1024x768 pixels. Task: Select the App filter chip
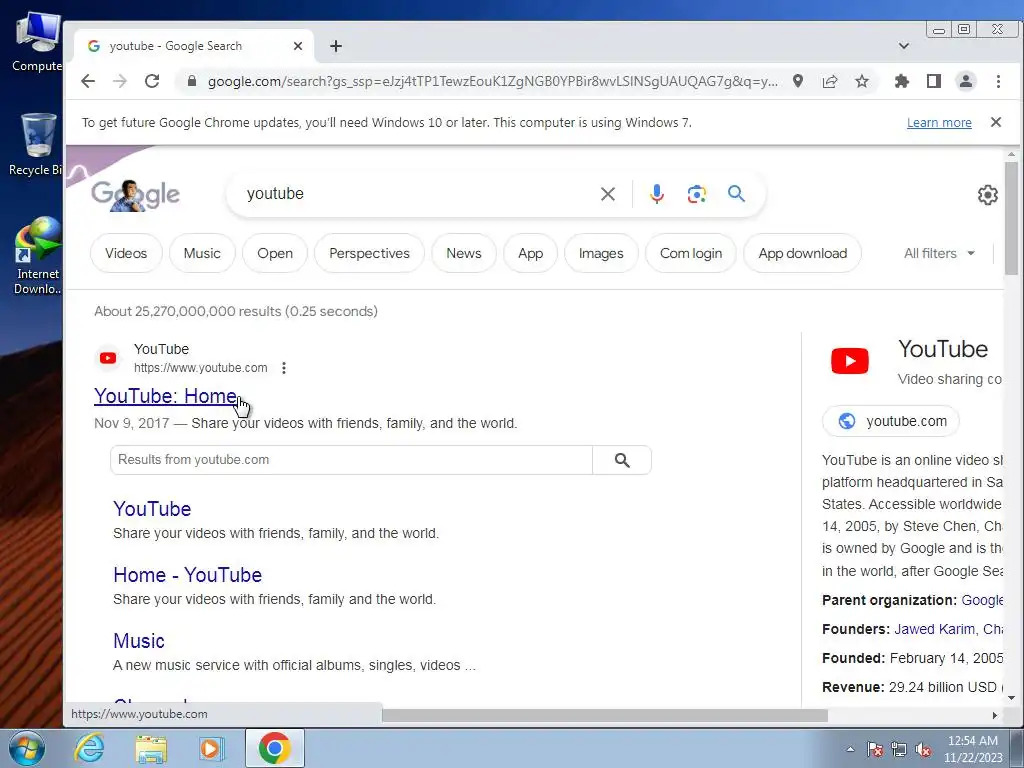point(530,253)
